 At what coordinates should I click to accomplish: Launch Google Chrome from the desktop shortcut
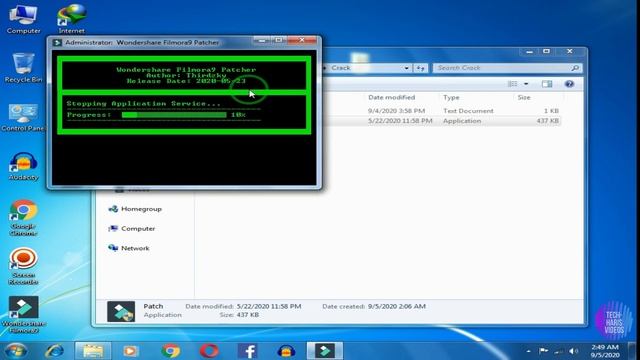[x=23, y=218]
